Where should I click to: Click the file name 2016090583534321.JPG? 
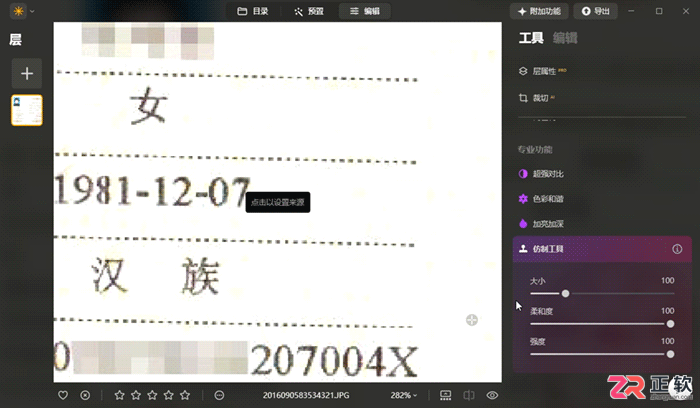click(306, 395)
